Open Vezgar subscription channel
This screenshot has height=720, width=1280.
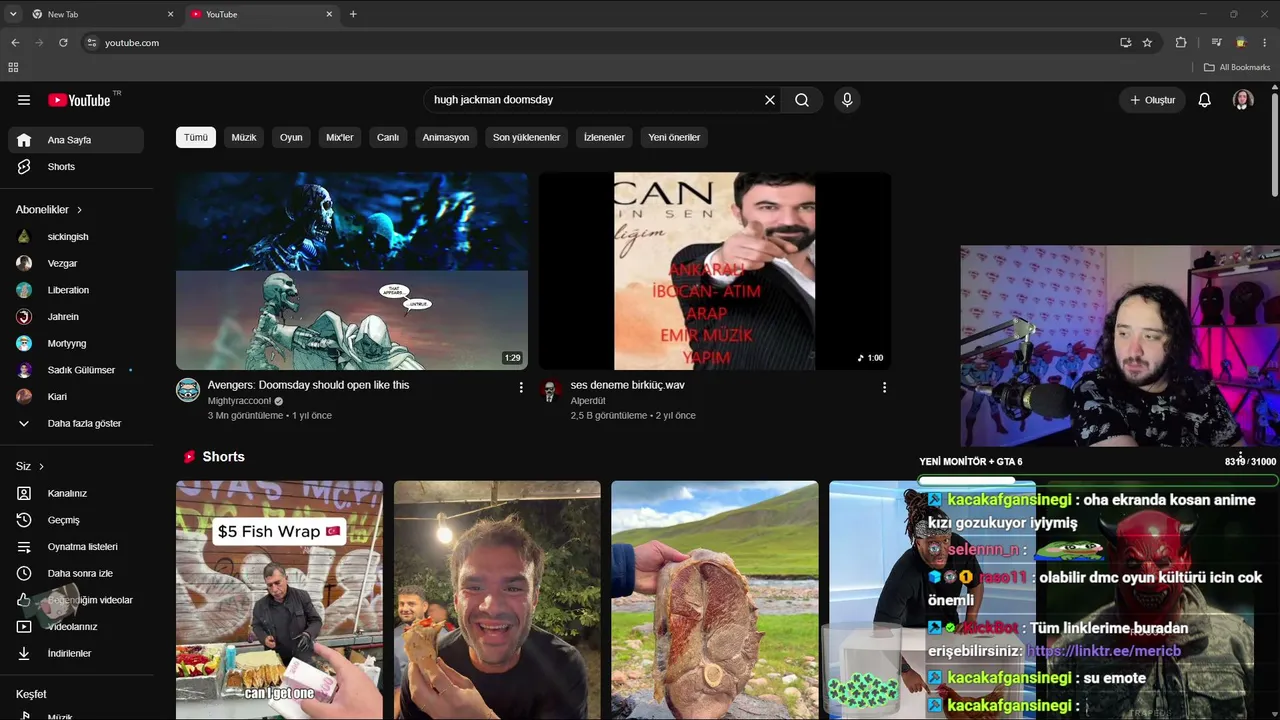click(x=76, y=263)
